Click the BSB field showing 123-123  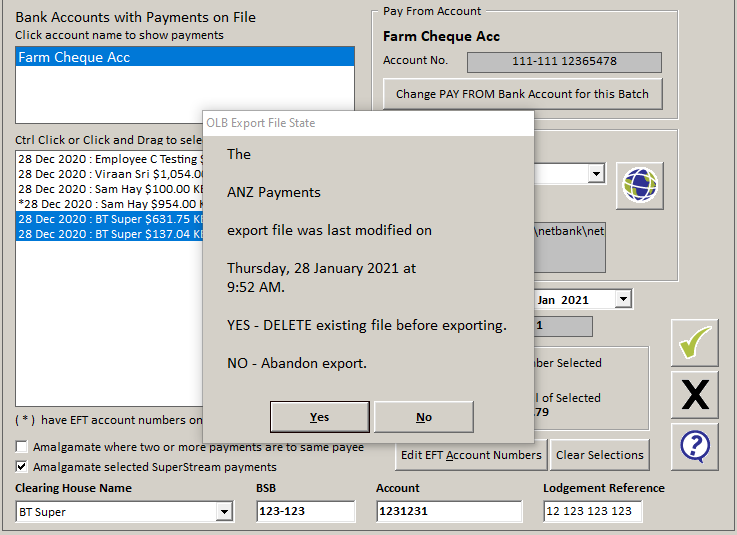(306, 511)
